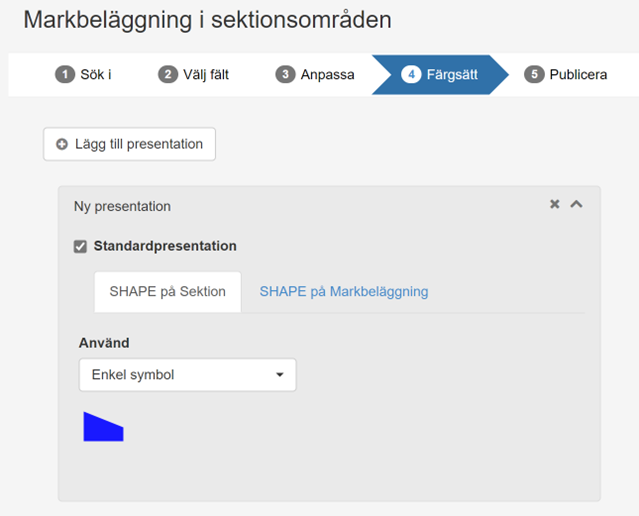Click the number 3 step badge
Viewport: 639px width, 516px height.
286,75
